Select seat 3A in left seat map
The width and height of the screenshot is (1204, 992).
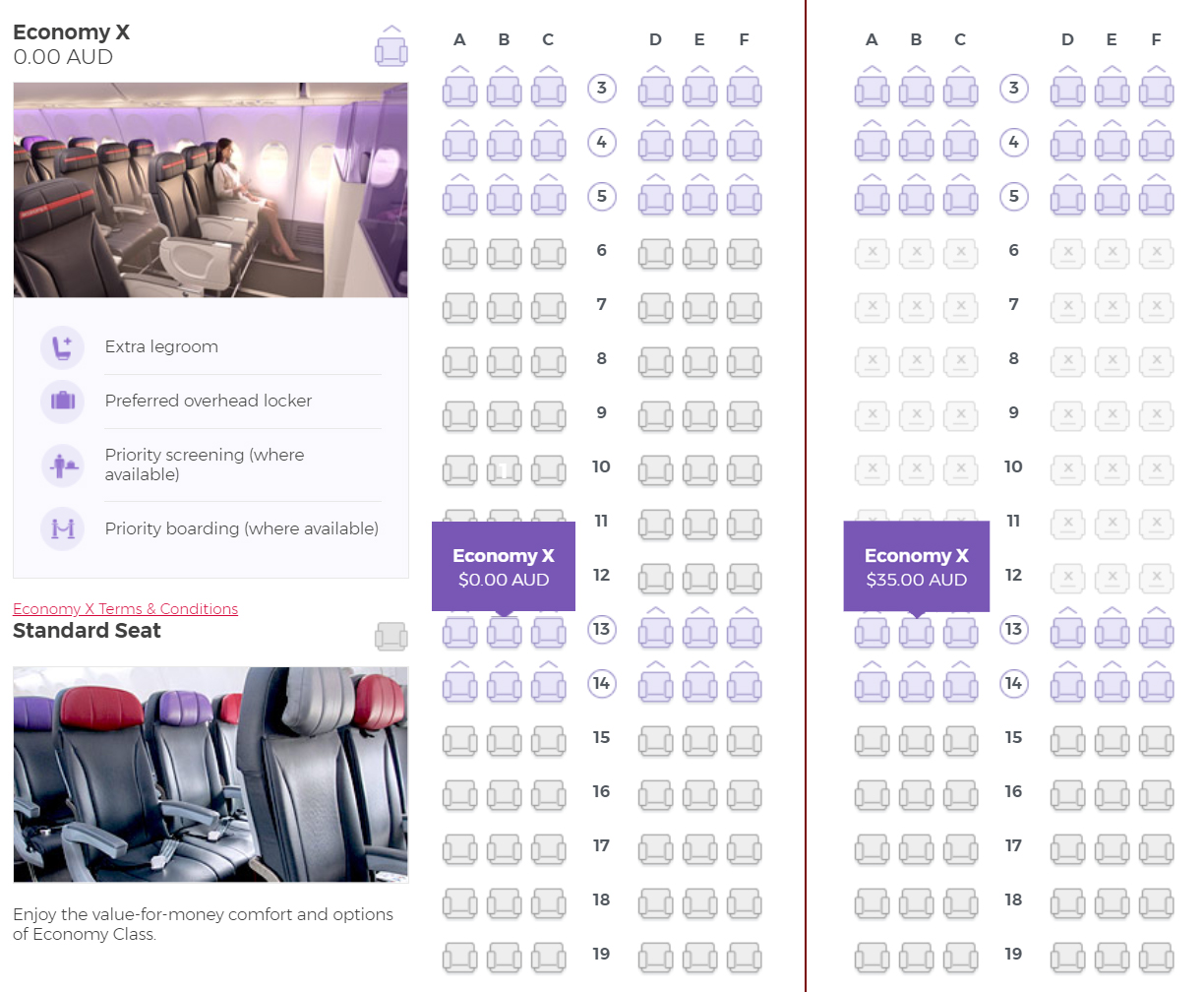[459, 88]
